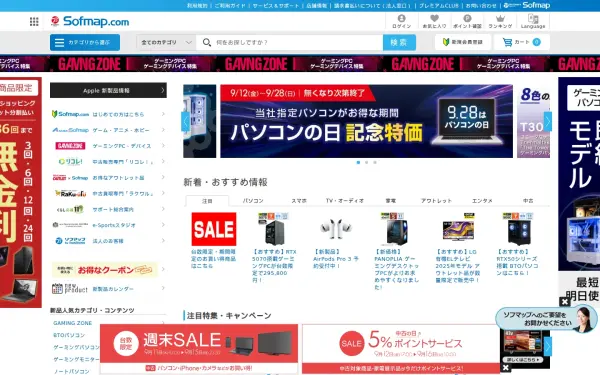600x375 pixels.
Task: Open the 週末SALE bottom banner
Action: 199,348
